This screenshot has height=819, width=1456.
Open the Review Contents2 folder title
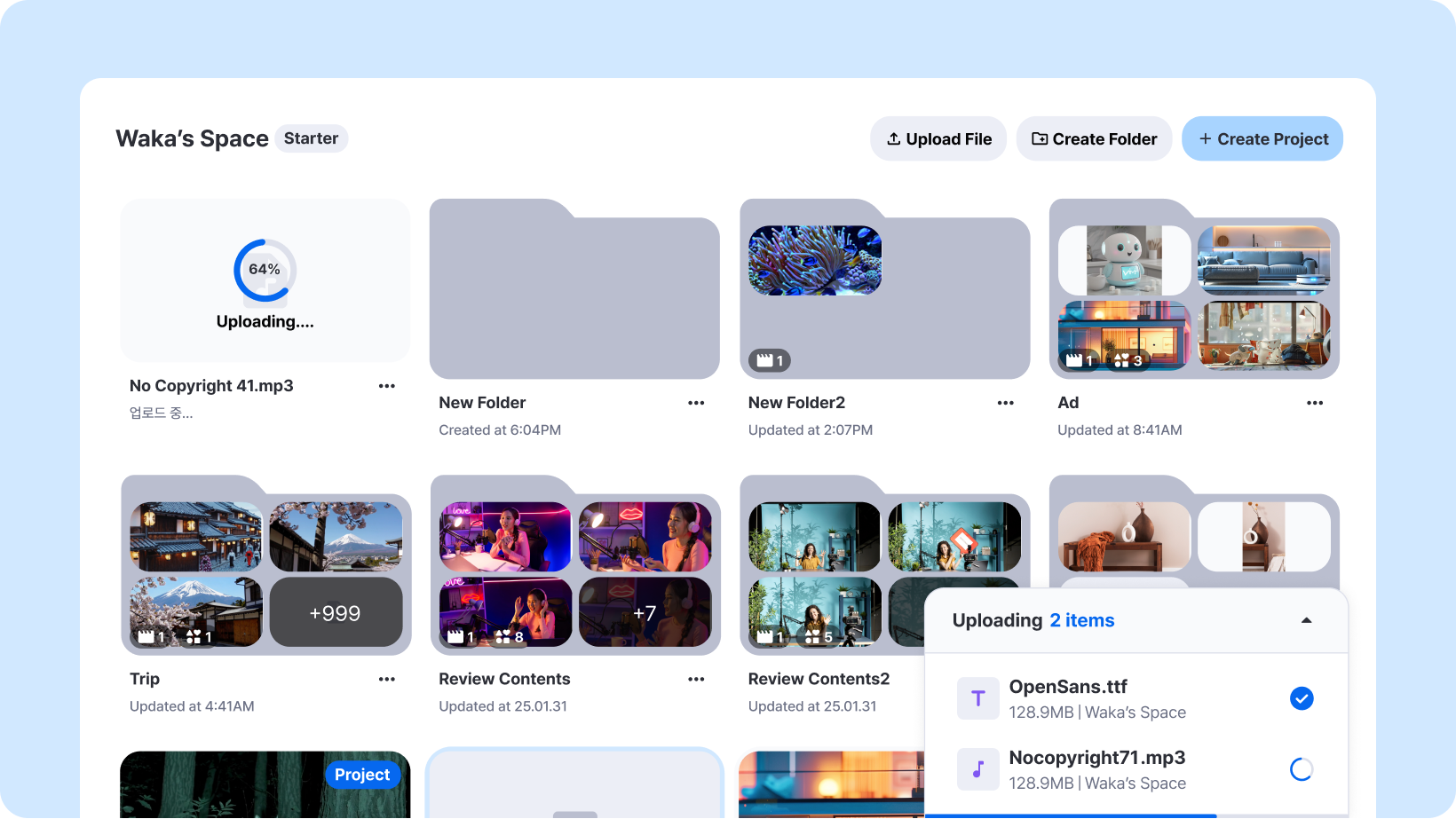[x=819, y=679]
